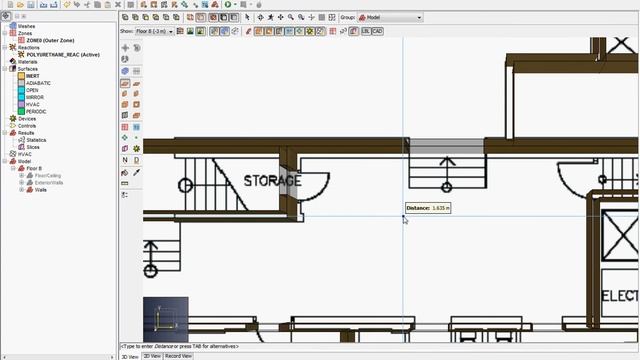This screenshot has height=360, width=640.
Task: Toggle the LBL labels display button
Action: (366, 31)
